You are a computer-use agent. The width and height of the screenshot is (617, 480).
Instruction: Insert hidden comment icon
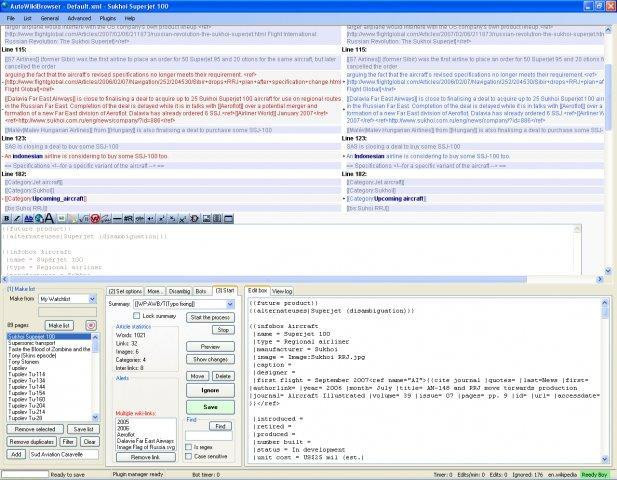[x=194, y=218]
